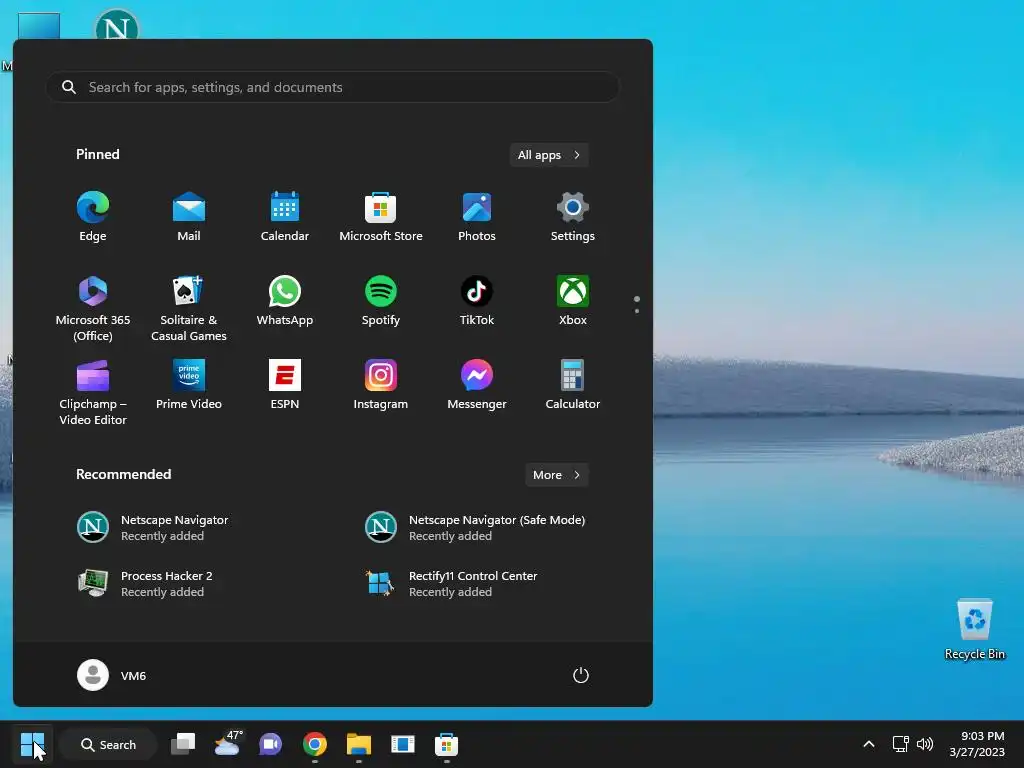The height and width of the screenshot is (768, 1024).
Task: Open clock showing 9:03 PM
Action: point(977,744)
